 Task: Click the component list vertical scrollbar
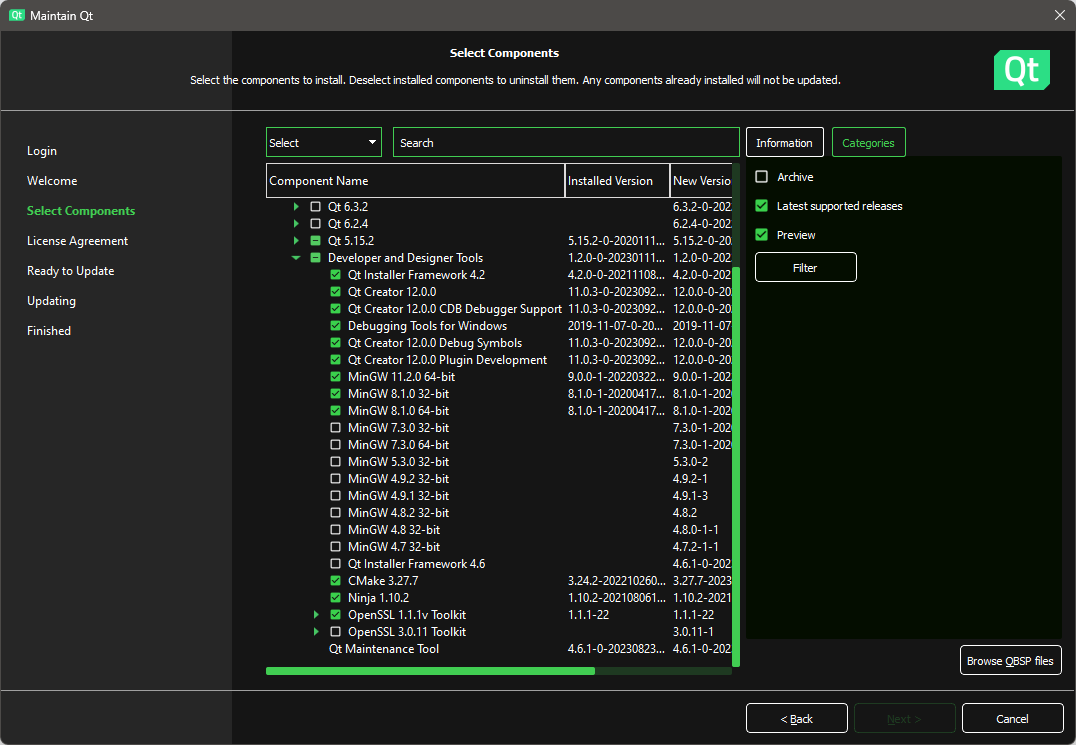pos(736,466)
